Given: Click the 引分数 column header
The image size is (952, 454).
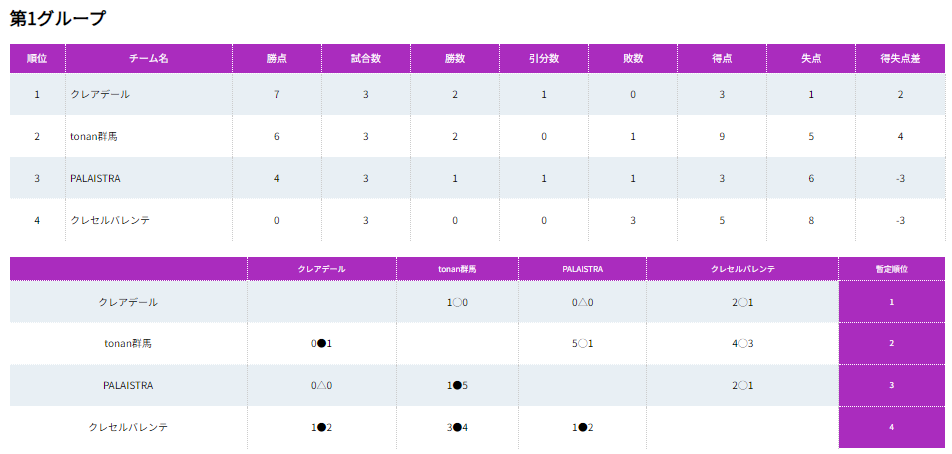Looking at the screenshot, I should [x=544, y=59].
